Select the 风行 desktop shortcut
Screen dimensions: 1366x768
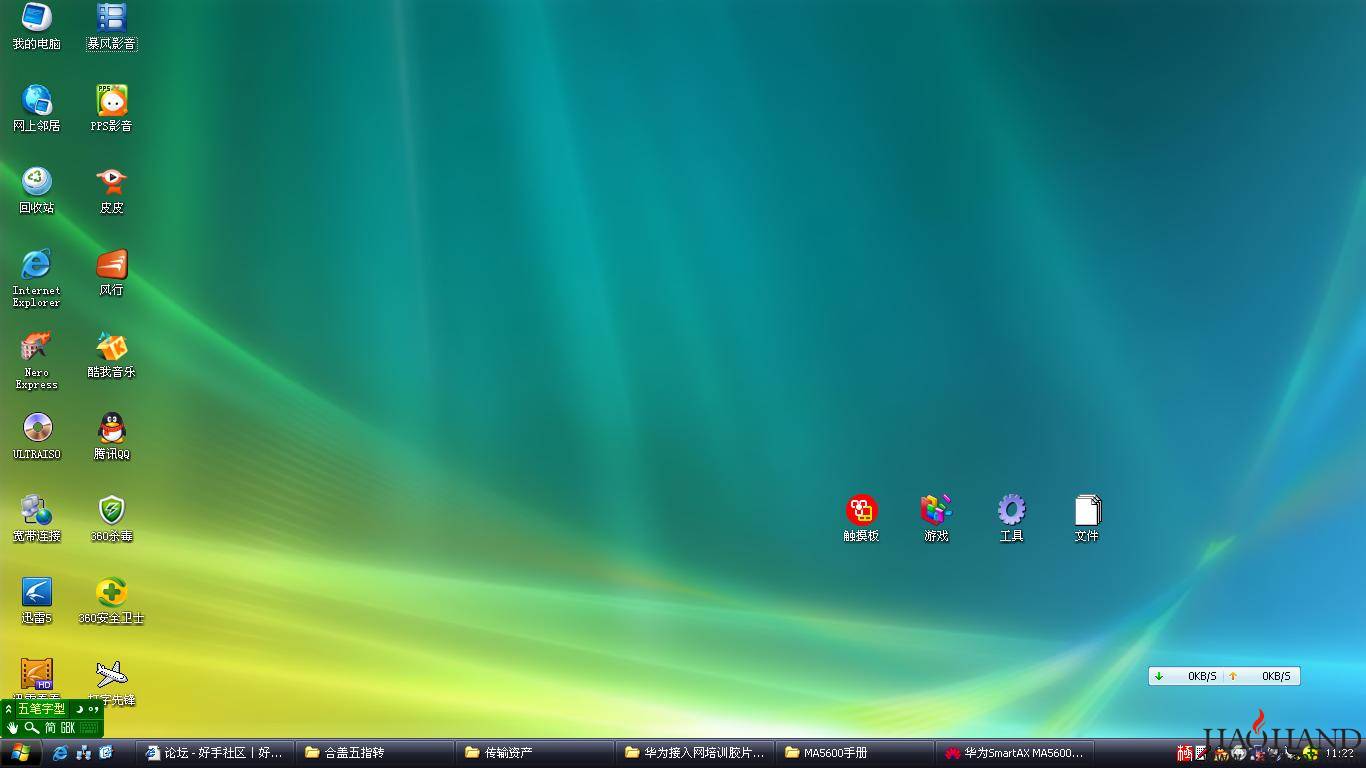pyautogui.click(x=111, y=273)
